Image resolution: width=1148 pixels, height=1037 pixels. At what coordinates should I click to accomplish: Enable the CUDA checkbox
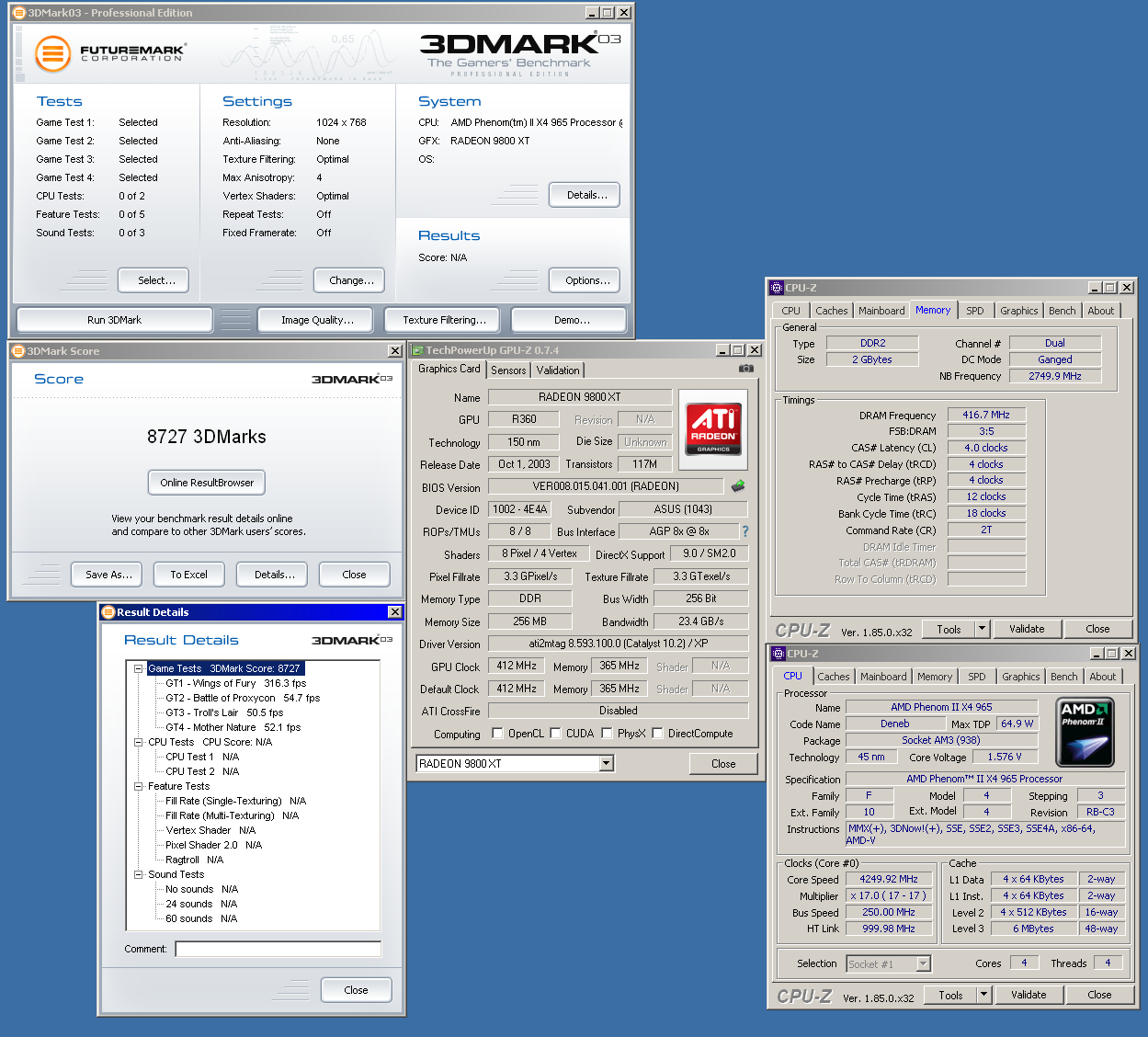point(555,734)
